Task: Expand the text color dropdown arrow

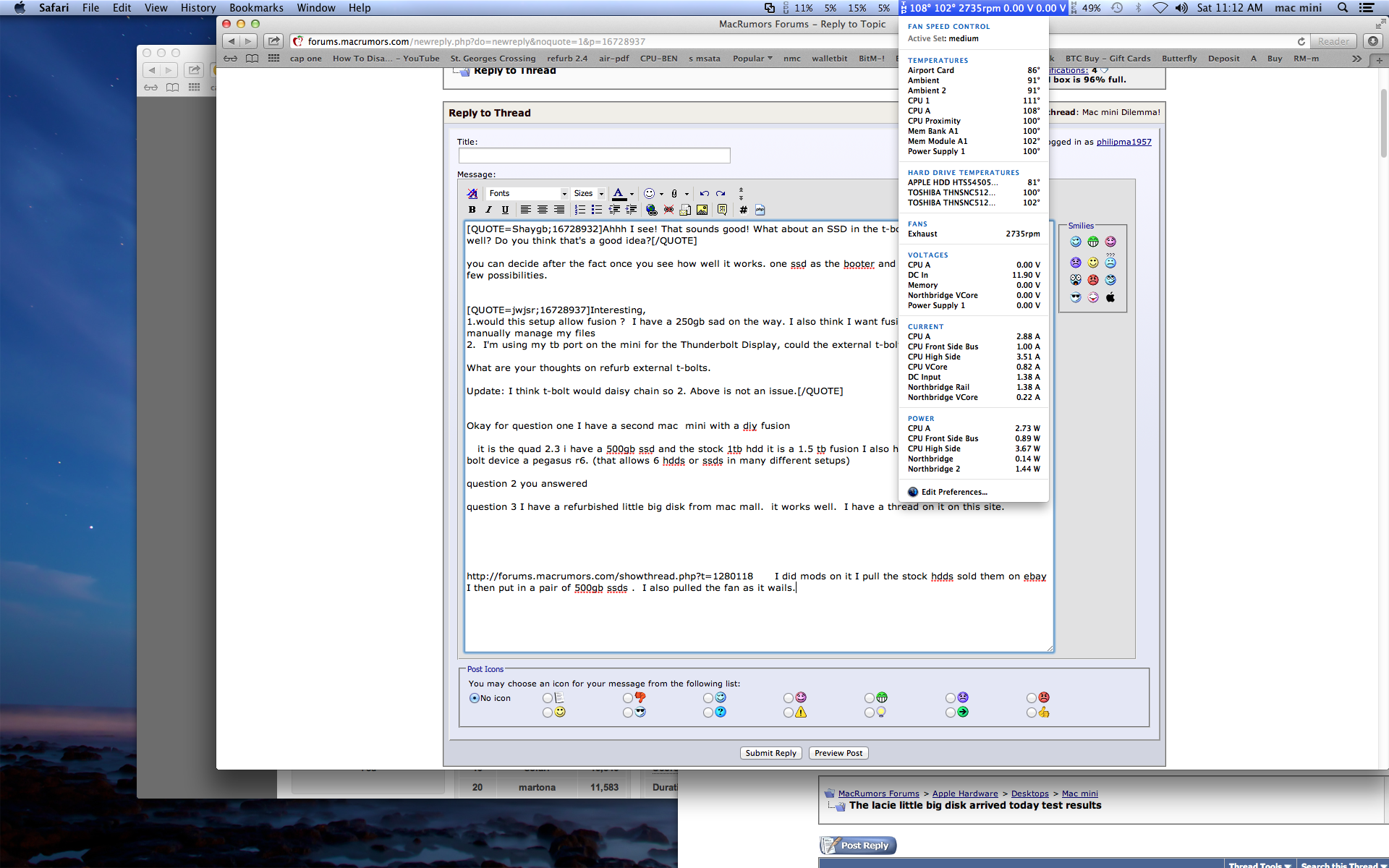Action: coord(632,194)
